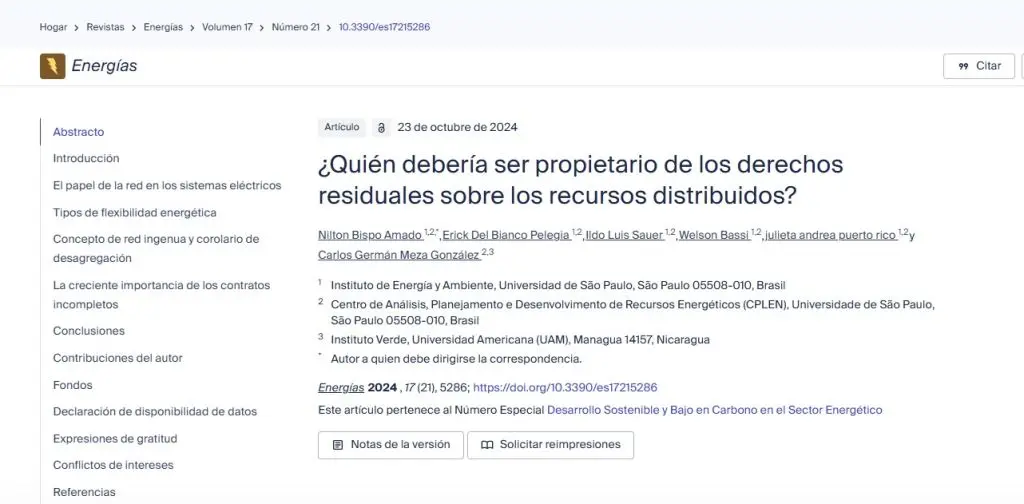Screen dimensions: 1024x504
Task: Open Desarrollo Sostenible special issue link
Action: click(x=714, y=411)
